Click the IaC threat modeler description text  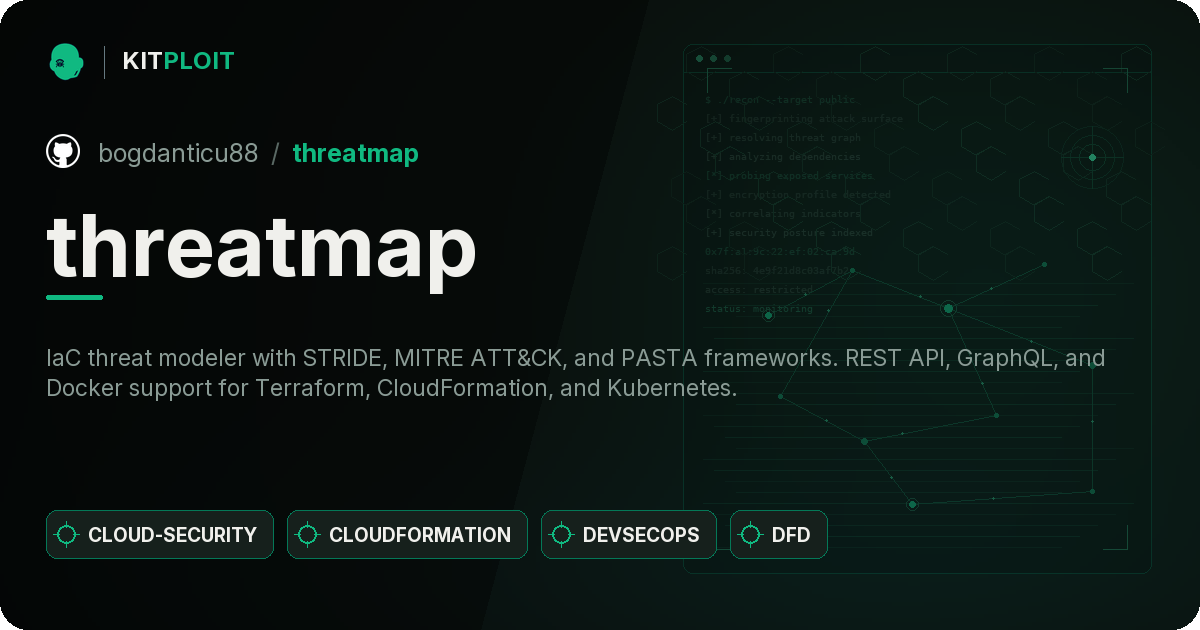tap(576, 373)
